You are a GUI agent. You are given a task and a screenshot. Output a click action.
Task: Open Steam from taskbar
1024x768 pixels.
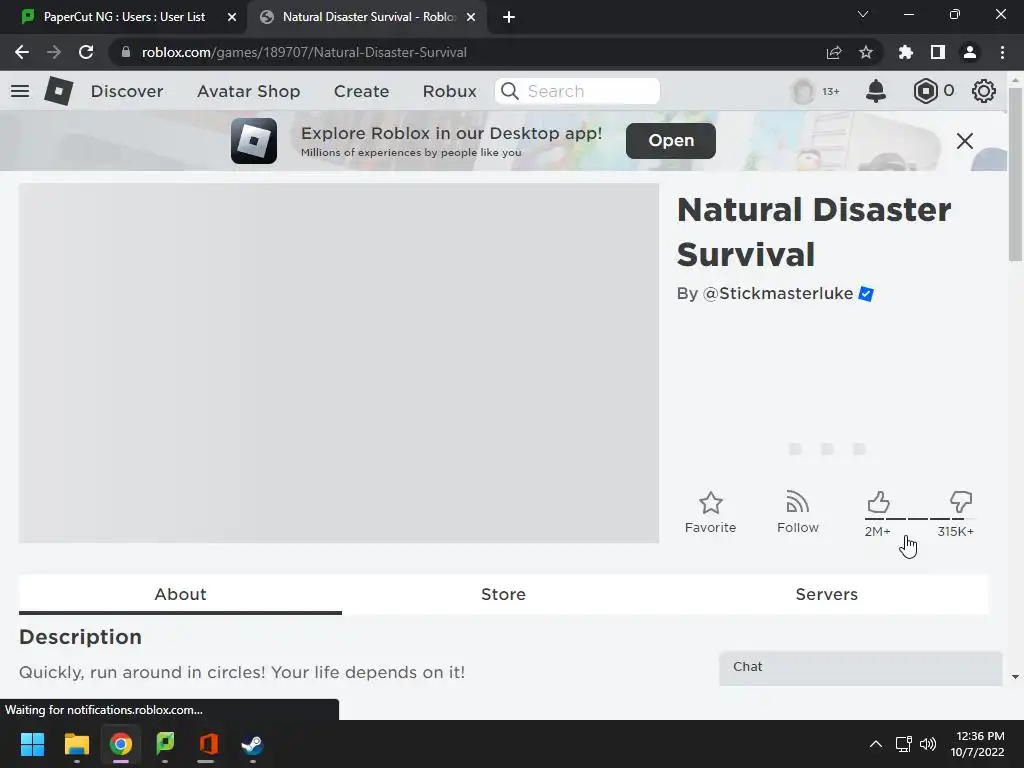[x=252, y=744]
